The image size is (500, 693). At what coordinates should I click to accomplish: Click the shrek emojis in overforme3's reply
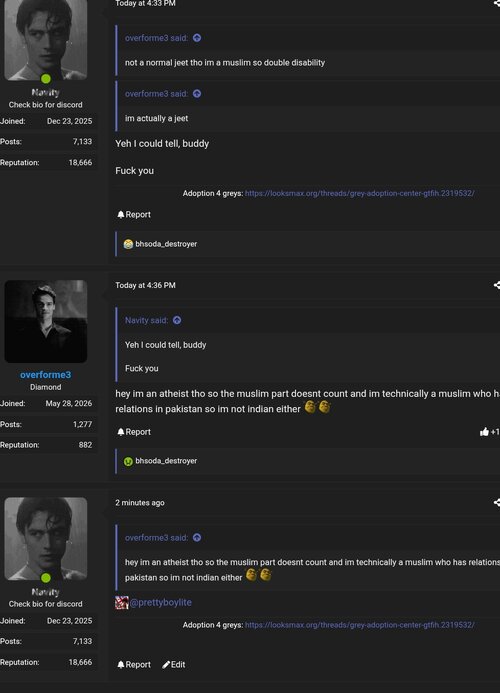(317, 407)
